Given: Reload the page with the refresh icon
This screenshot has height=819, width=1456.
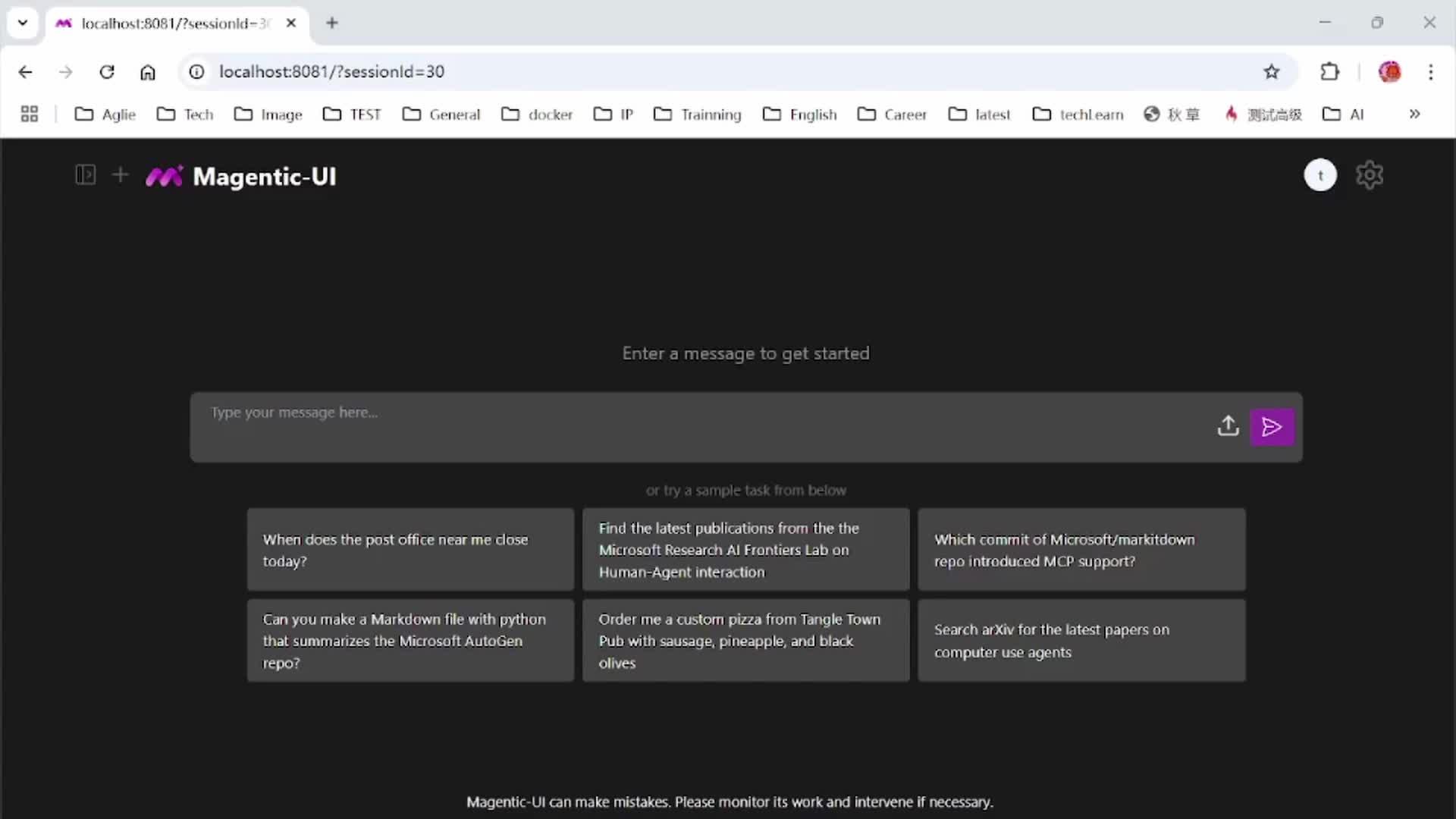Looking at the screenshot, I should 107,71.
